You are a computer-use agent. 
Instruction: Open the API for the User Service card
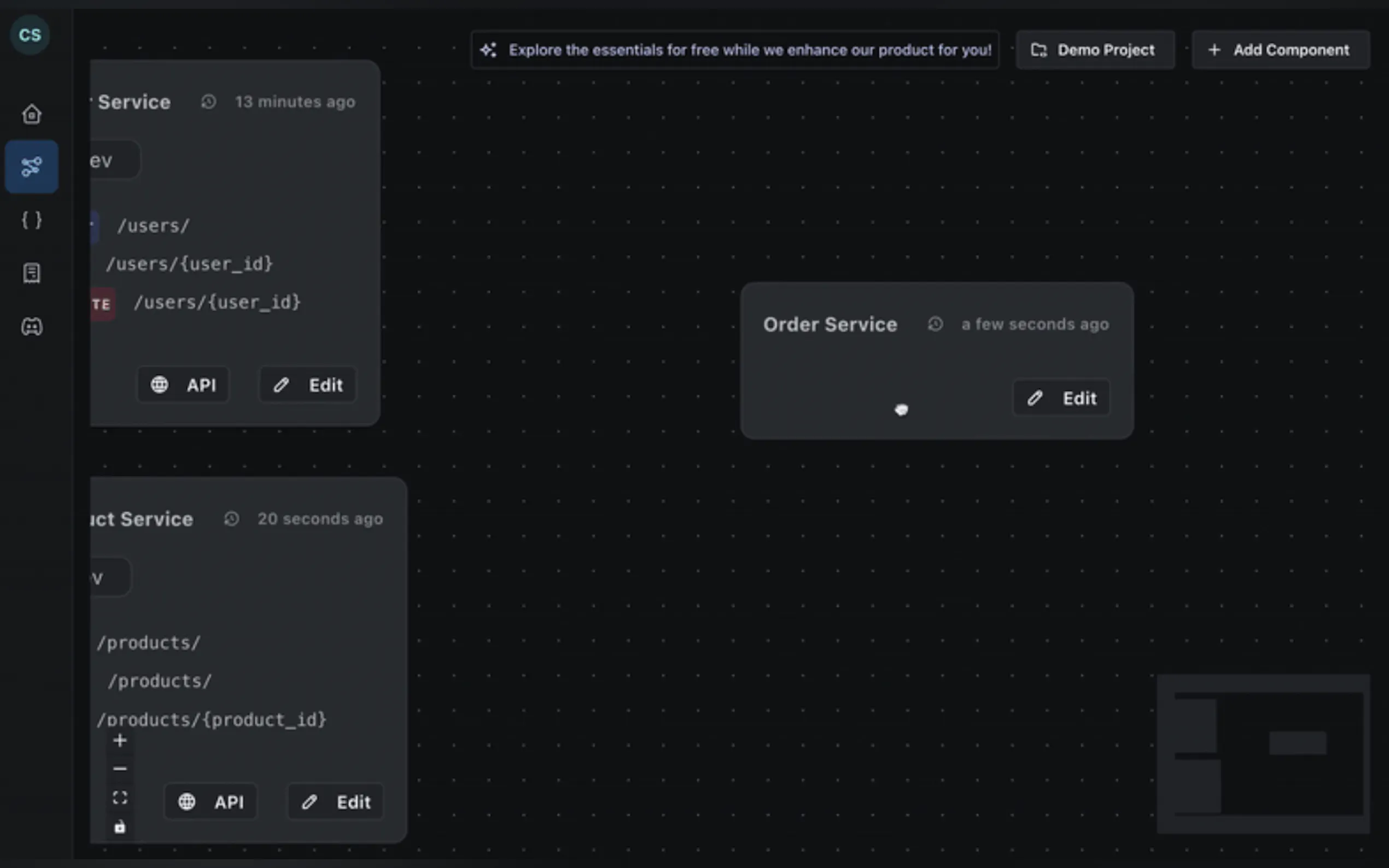[183, 385]
